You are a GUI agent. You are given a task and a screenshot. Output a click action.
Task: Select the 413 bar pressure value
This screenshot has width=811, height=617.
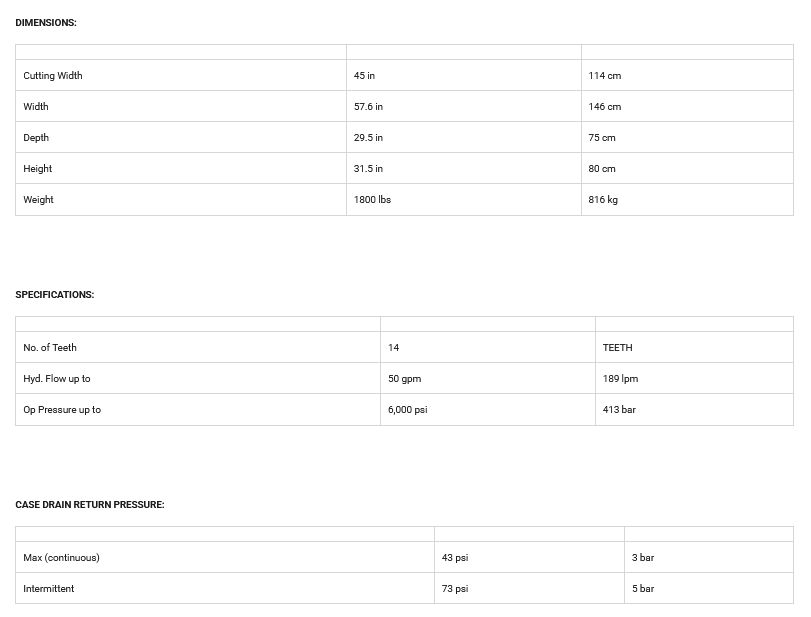pyautogui.click(x=619, y=410)
